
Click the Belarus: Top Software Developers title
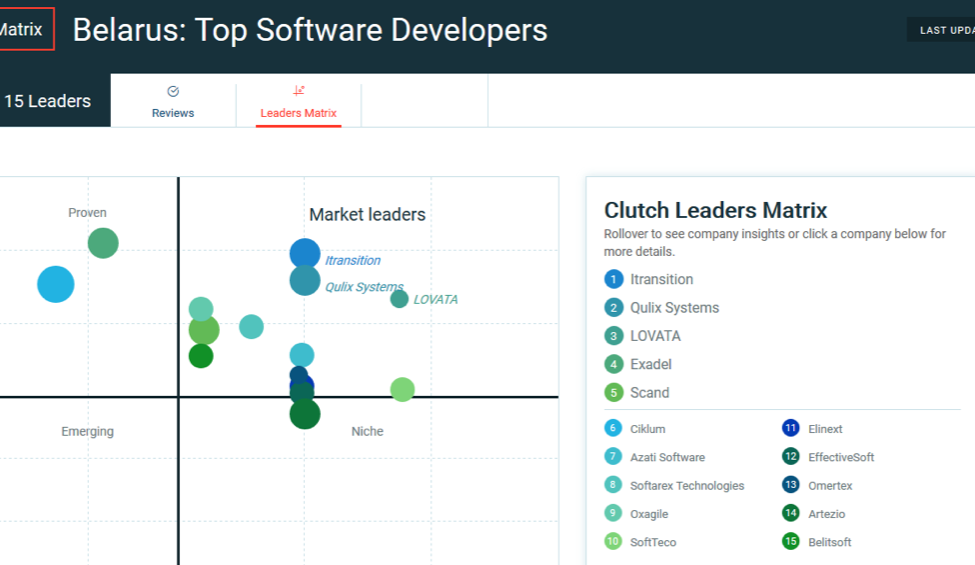click(x=310, y=30)
